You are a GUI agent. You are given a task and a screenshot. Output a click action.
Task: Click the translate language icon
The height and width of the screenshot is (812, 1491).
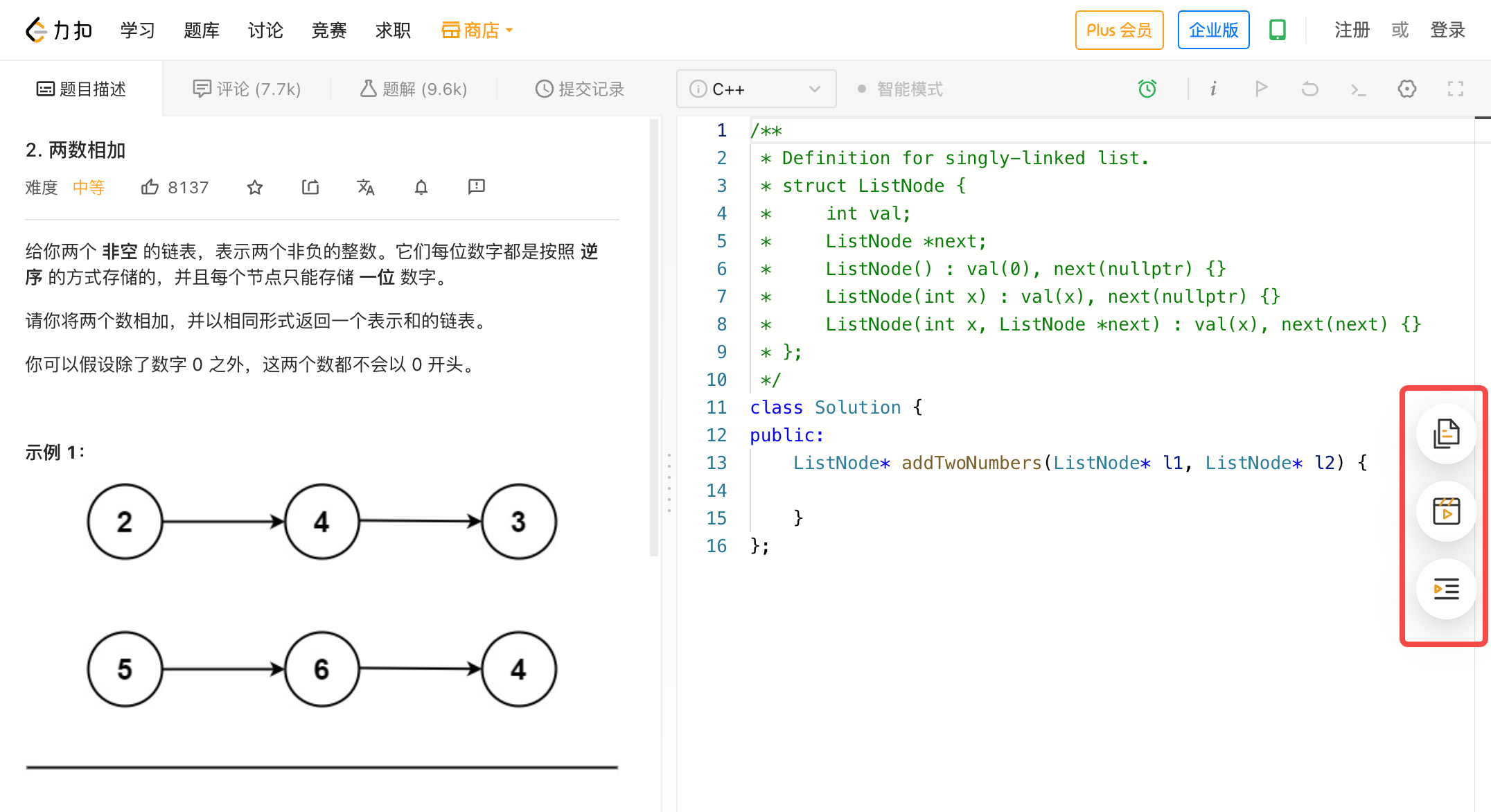(365, 187)
